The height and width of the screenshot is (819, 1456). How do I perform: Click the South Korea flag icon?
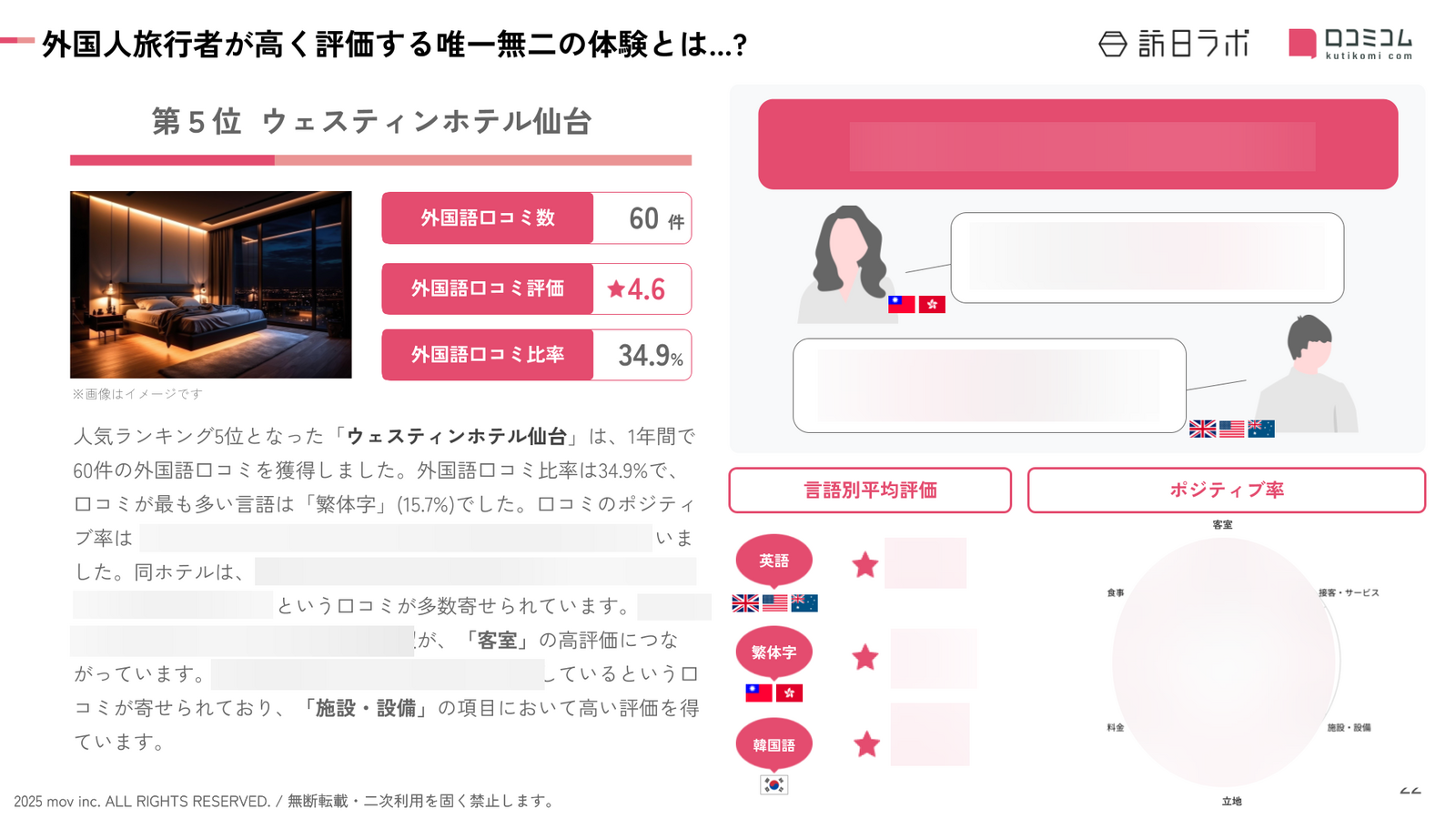(x=773, y=784)
